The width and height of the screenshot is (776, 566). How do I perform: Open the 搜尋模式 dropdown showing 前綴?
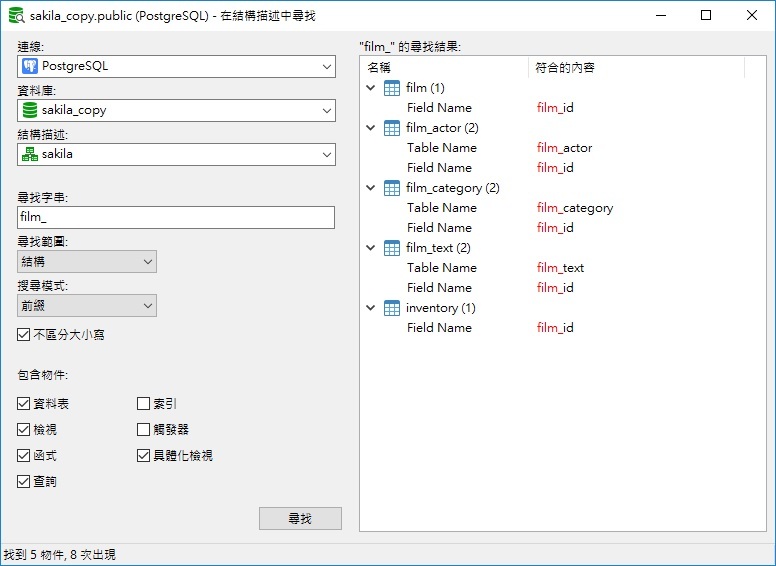87,306
